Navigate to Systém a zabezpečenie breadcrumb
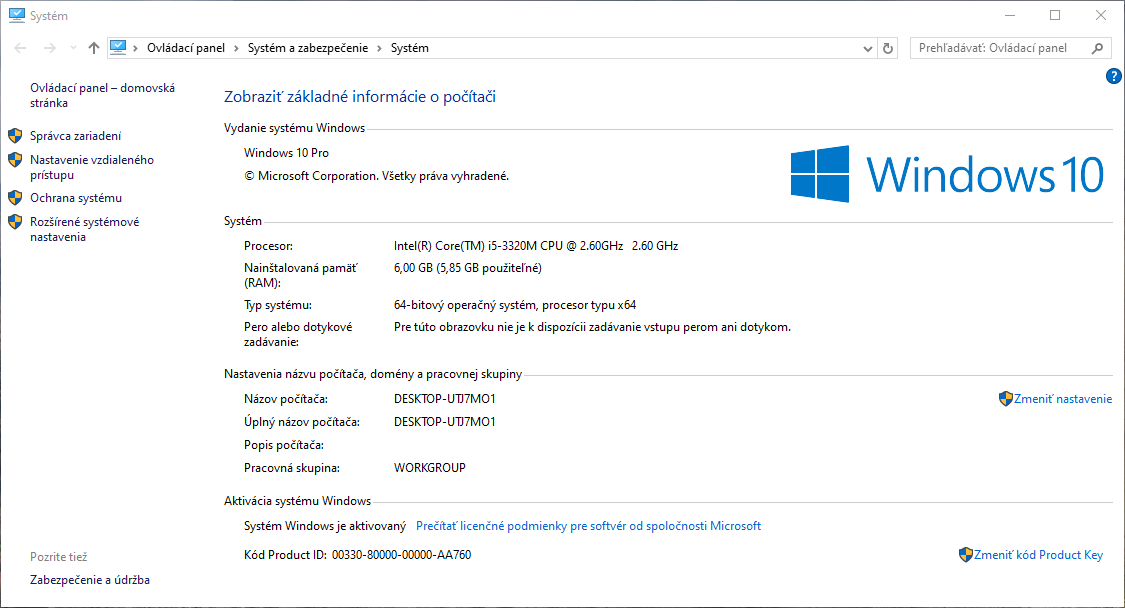 click(x=306, y=47)
